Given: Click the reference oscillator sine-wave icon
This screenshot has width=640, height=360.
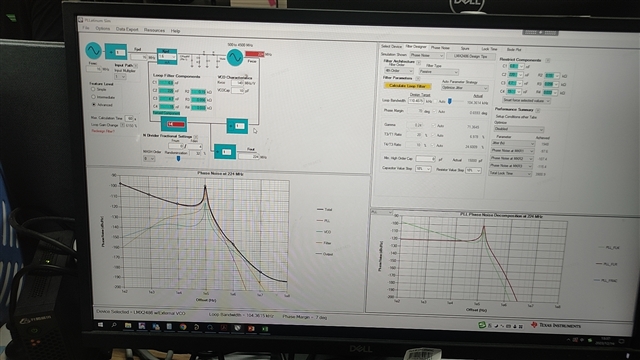Looking at the screenshot, I should coord(93,50).
